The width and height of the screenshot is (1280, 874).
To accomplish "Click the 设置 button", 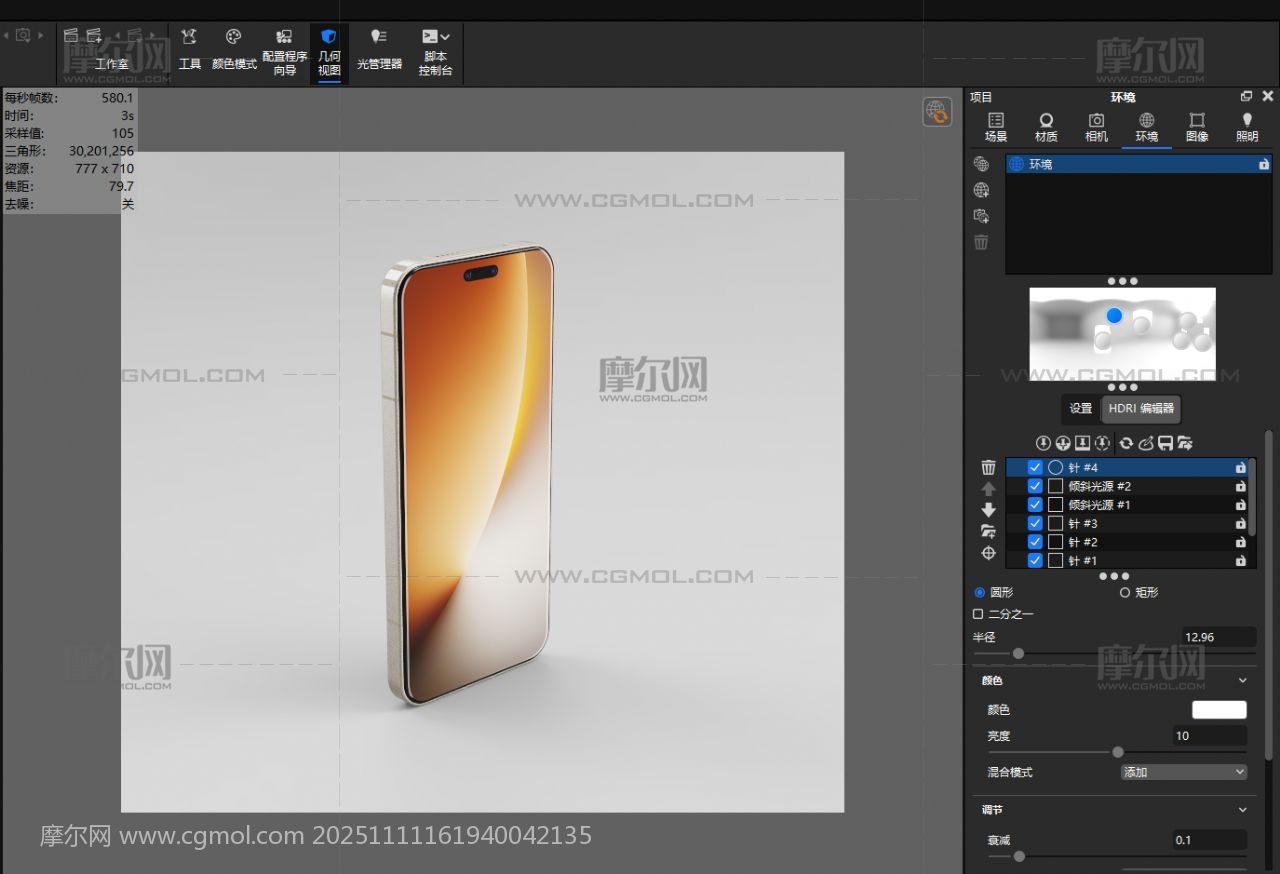I will [1081, 408].
